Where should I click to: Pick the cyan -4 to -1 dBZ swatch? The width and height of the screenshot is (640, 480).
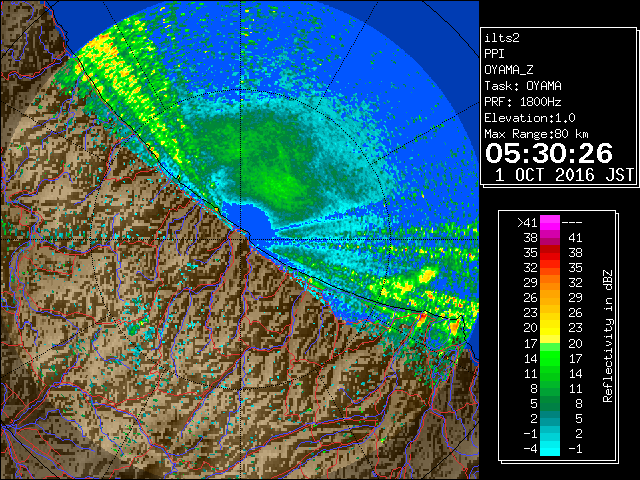[550, 448]
